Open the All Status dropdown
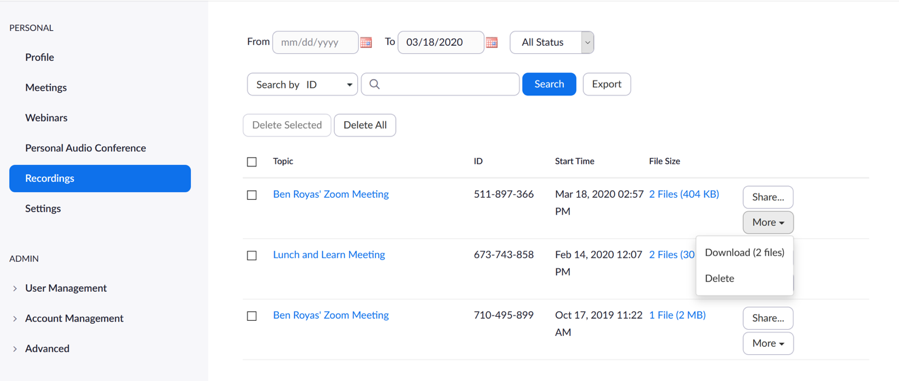The width and height of the screenshot is (899, 381). [552, 42]
